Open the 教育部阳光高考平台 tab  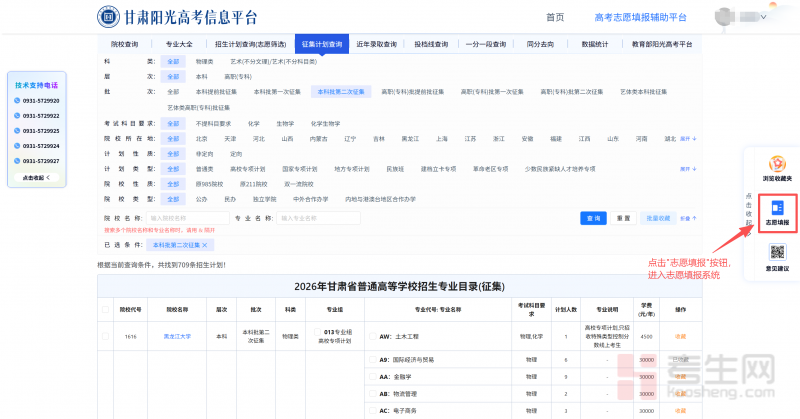[x=662, y=44]
